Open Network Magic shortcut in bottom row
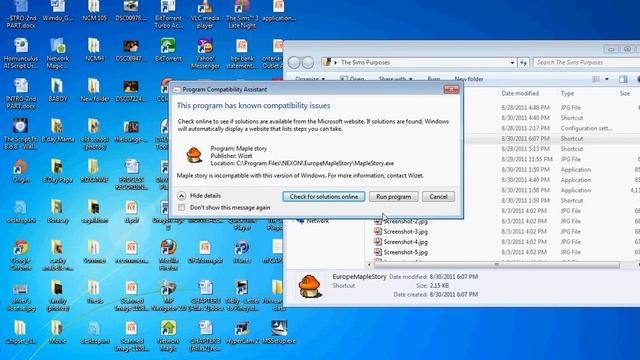Viewport: 640px width, 360px height. click(168, 336)
